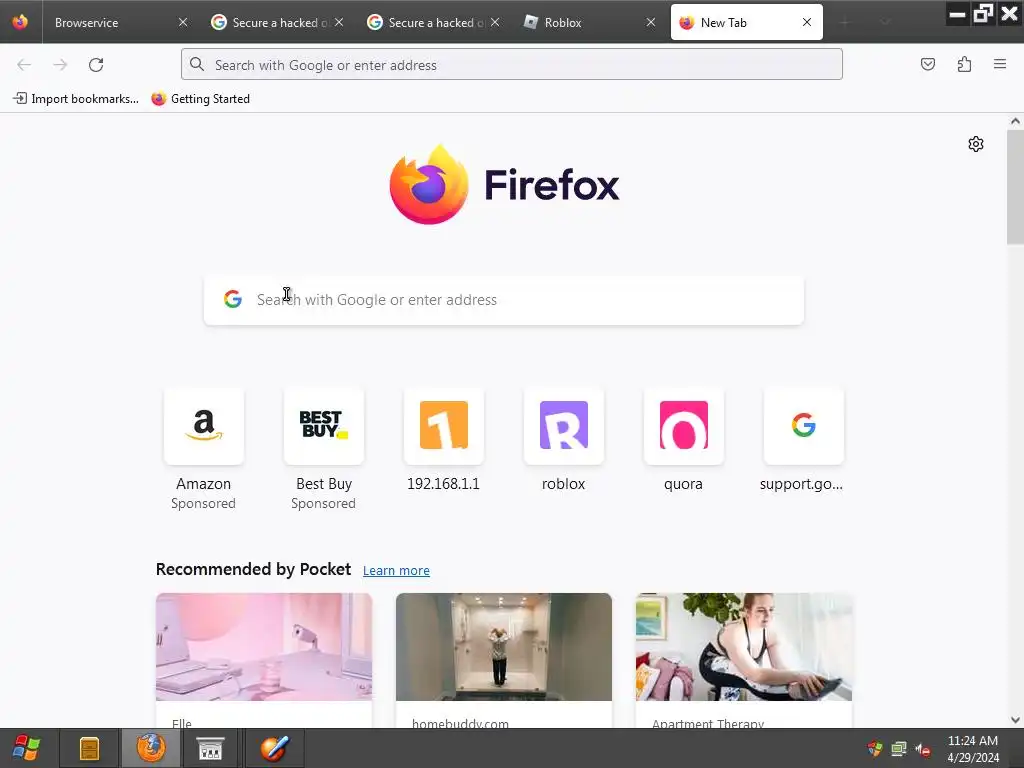Click Learn more next to Recommended by Pocket
Screen dimensions: 1024x768
click(396, 571)
